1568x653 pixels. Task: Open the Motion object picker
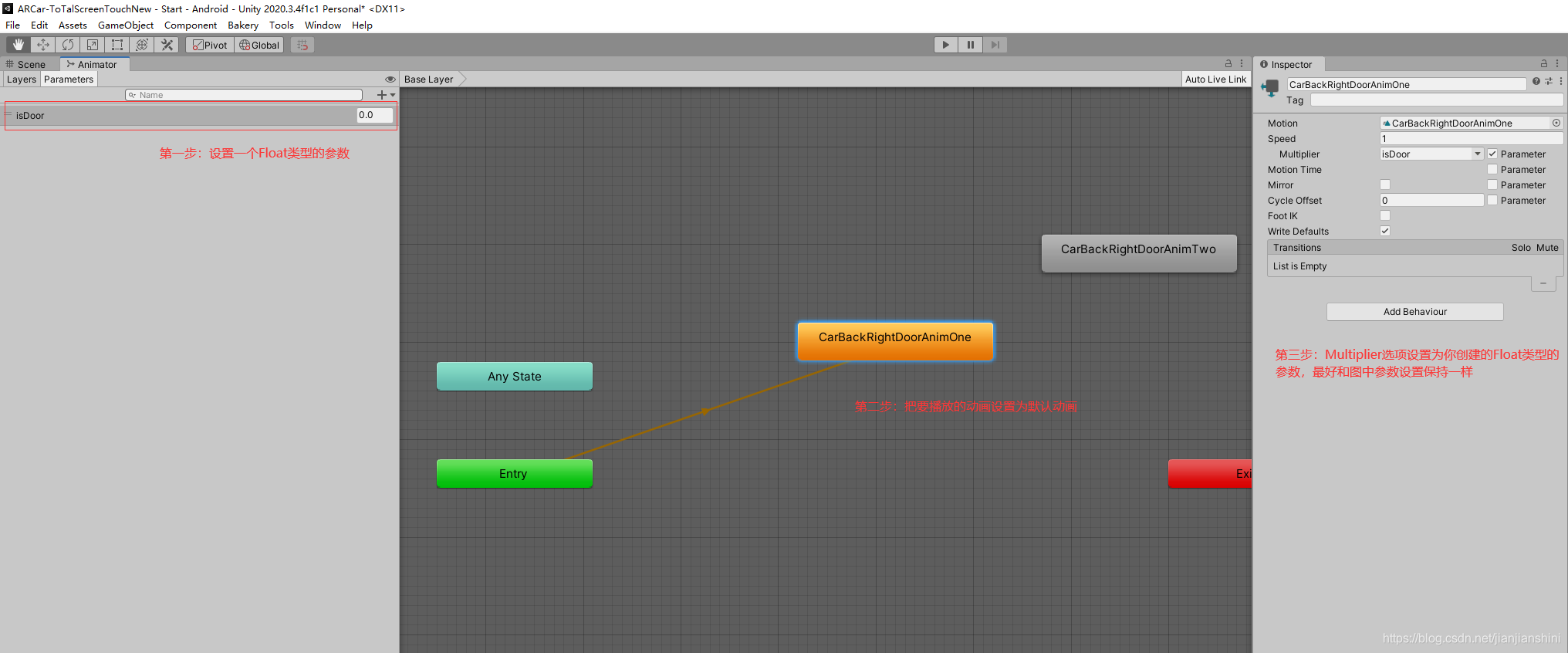(x=1556, y=123)
